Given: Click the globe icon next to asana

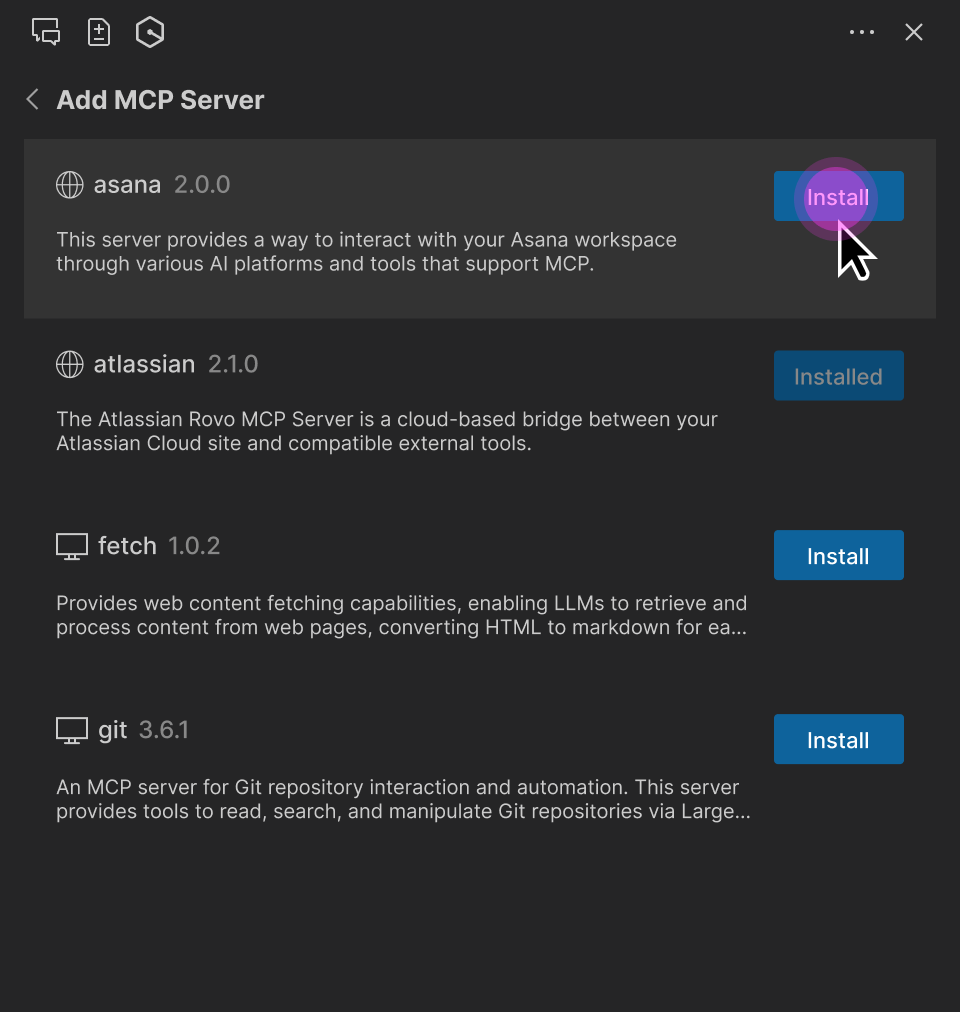Looking at the screenshot, I should pos(69,184).
